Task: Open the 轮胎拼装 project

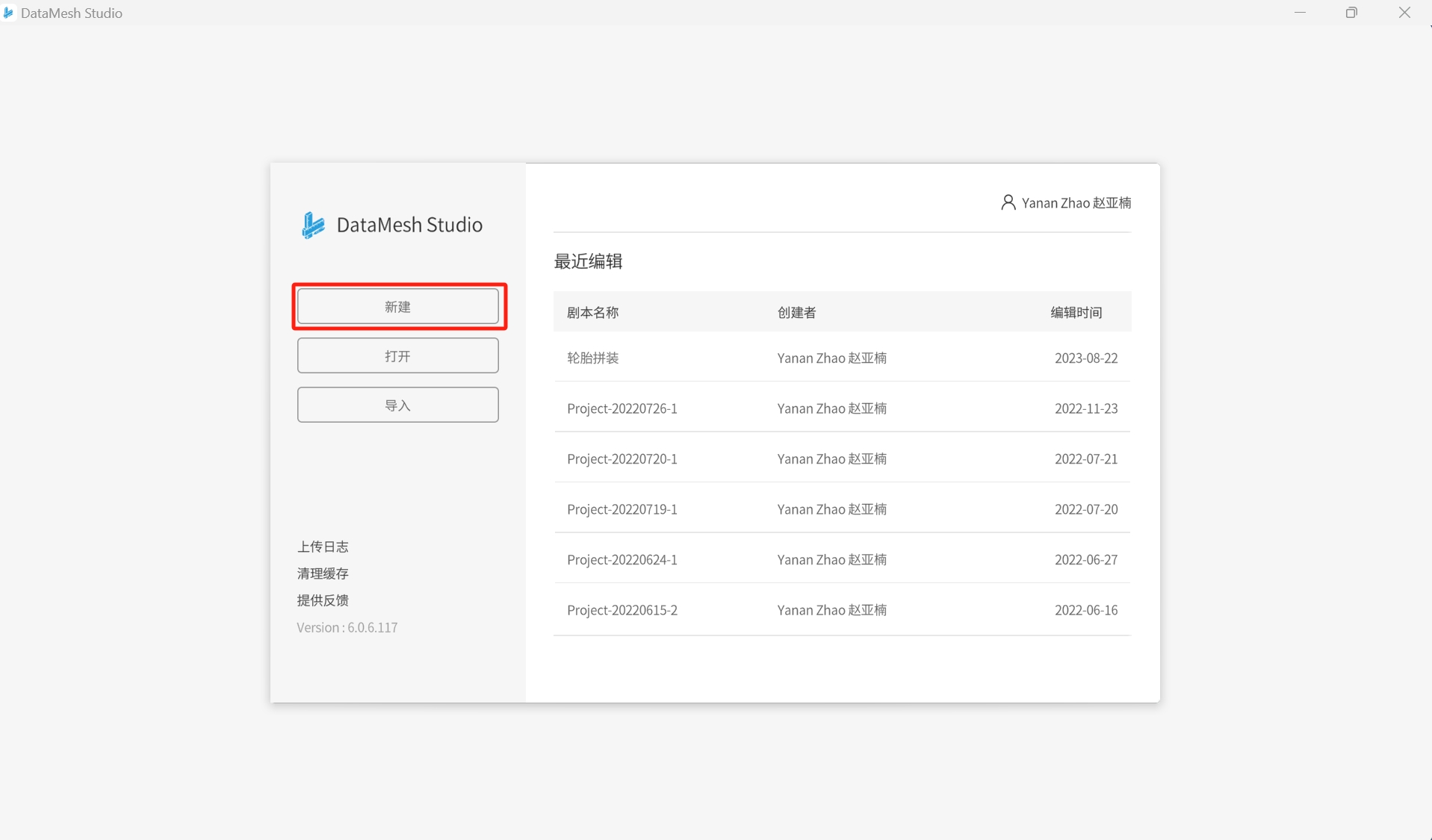Action: click(x=842, y=358)
